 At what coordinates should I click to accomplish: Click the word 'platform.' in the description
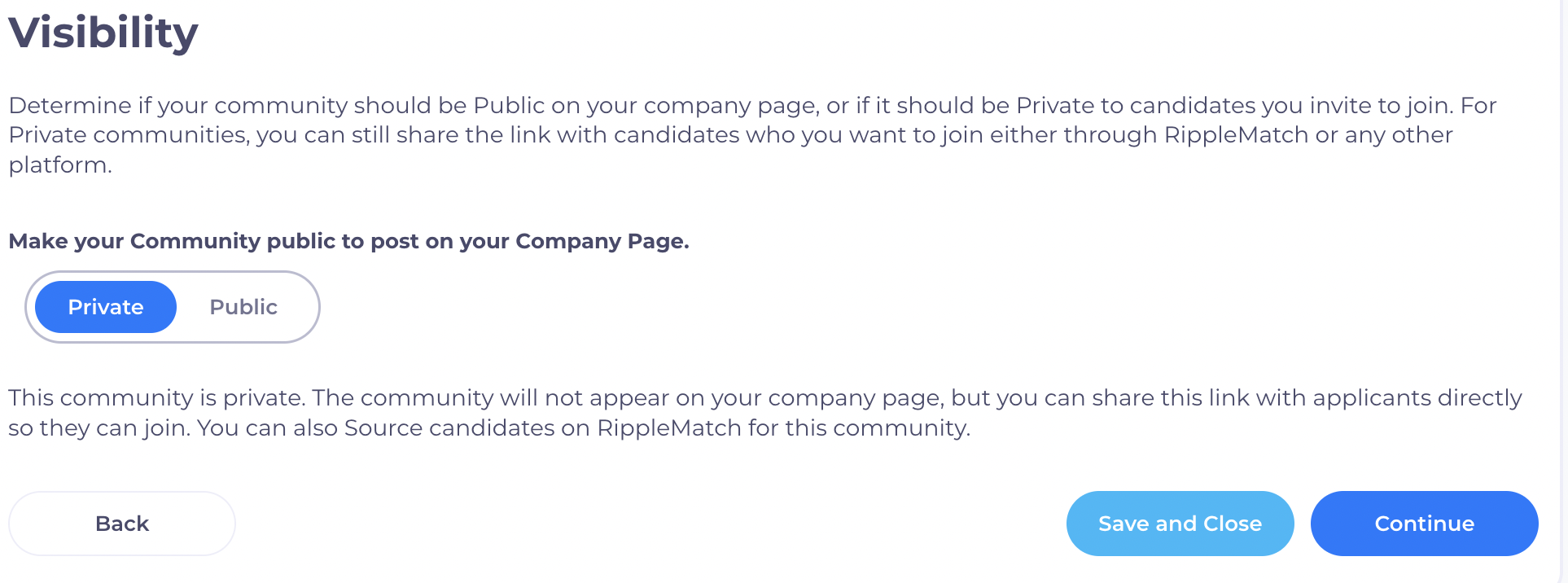point(60,164)
